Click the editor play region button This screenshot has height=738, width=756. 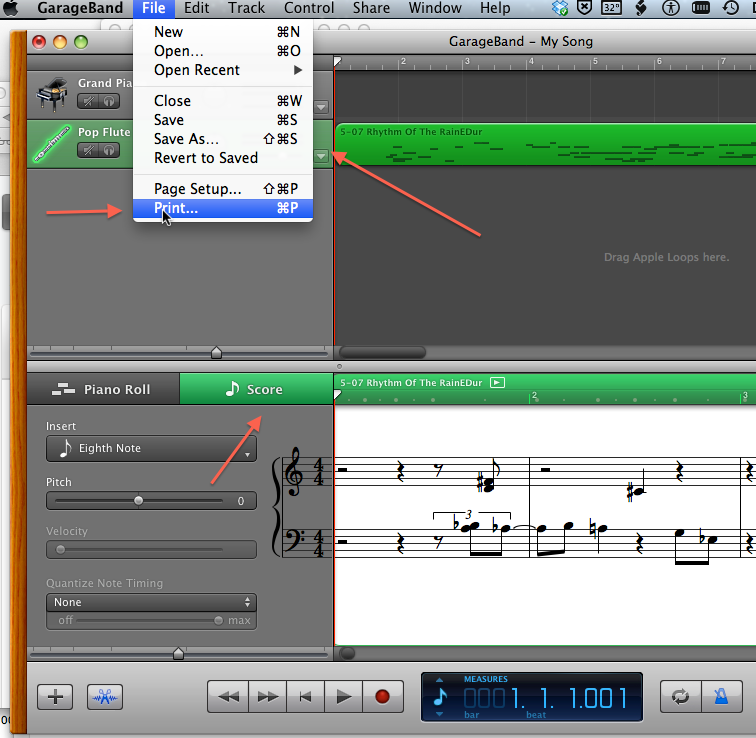(497, 382)
